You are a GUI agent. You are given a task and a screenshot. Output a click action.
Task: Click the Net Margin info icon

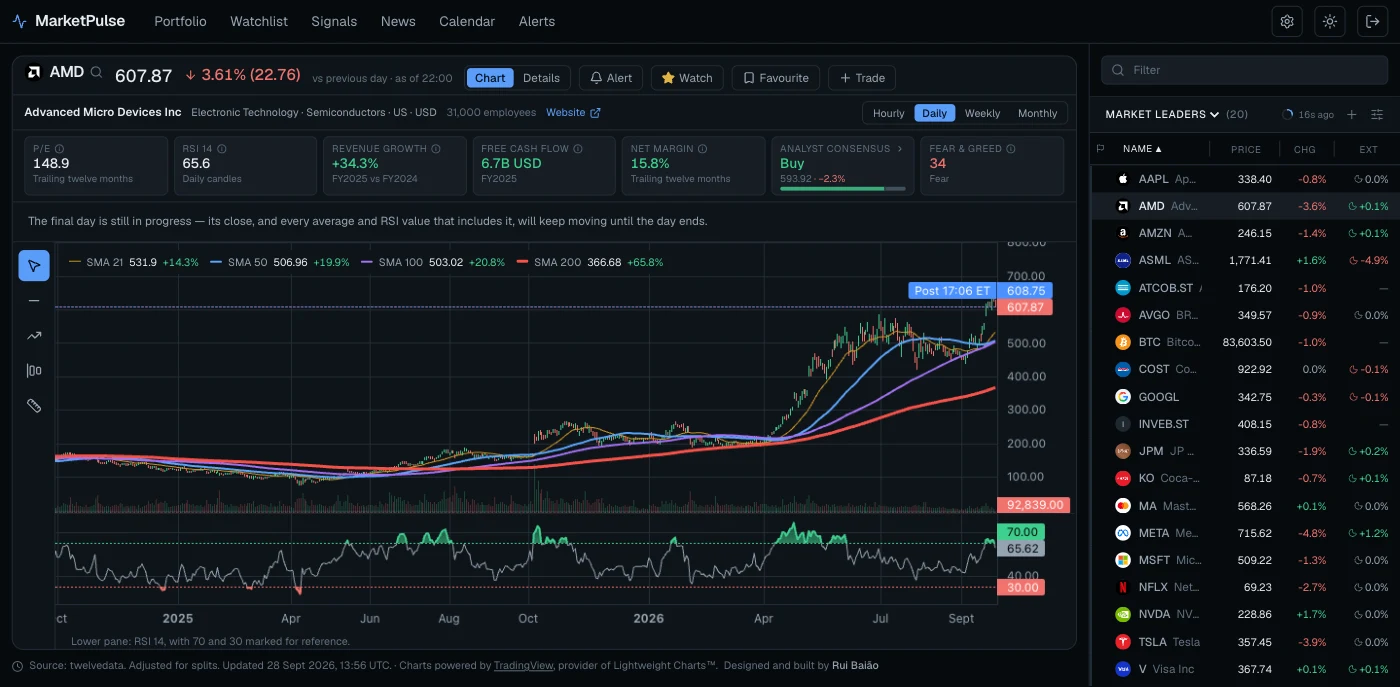(x=703, y=149)
